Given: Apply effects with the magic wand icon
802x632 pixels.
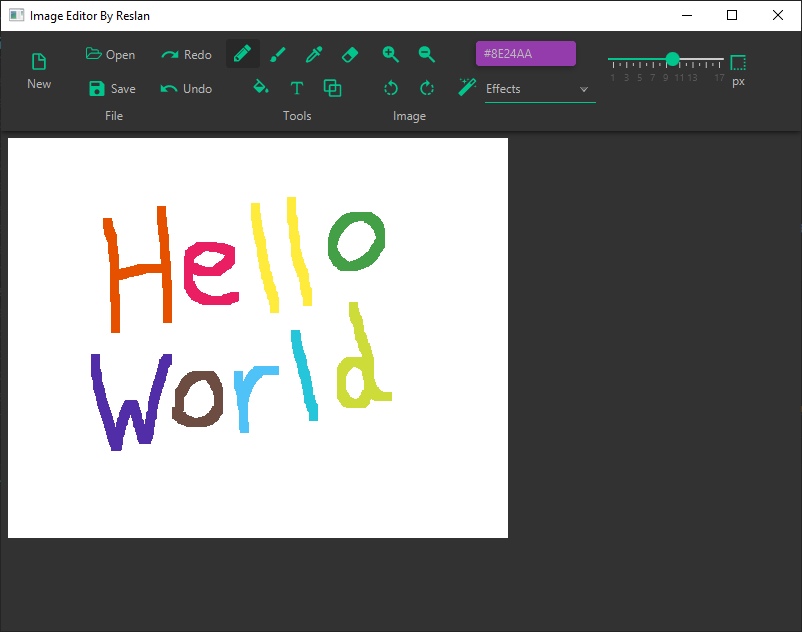Looking at the screenshot, I should pyautogui.click(x=466, y=87).
